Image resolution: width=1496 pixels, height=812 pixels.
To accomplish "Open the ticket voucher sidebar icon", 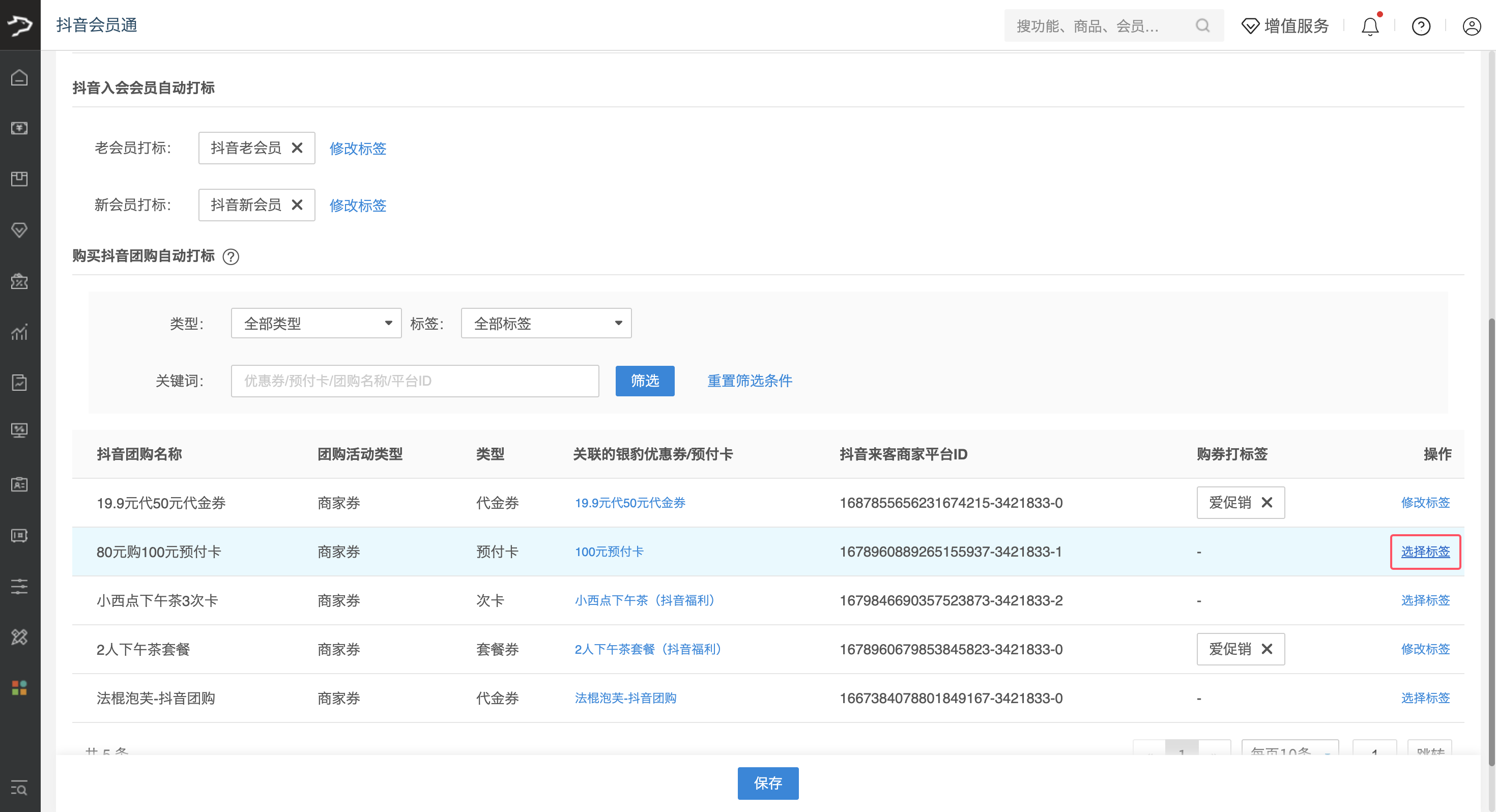I will pyautogui.click(x=19, y=536).
